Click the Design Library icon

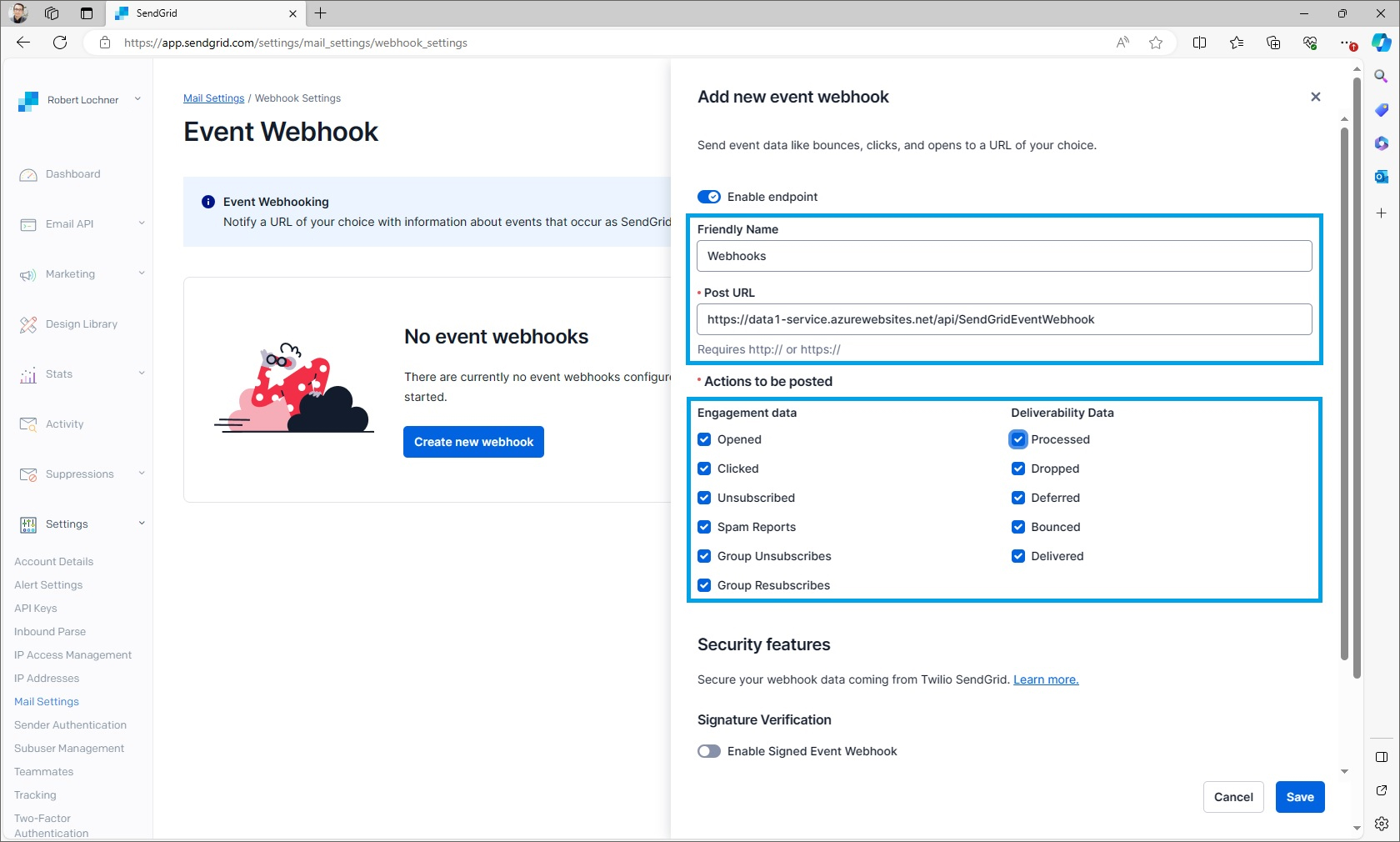click(x=28, y=325)
